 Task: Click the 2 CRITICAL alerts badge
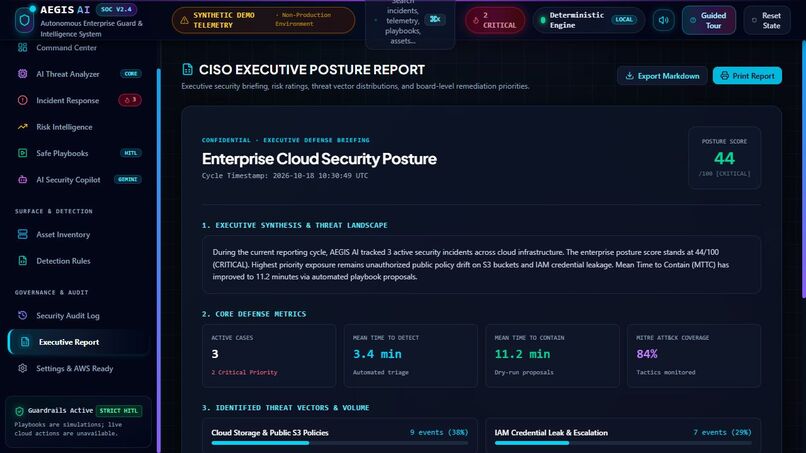click(x=495, y=21)
